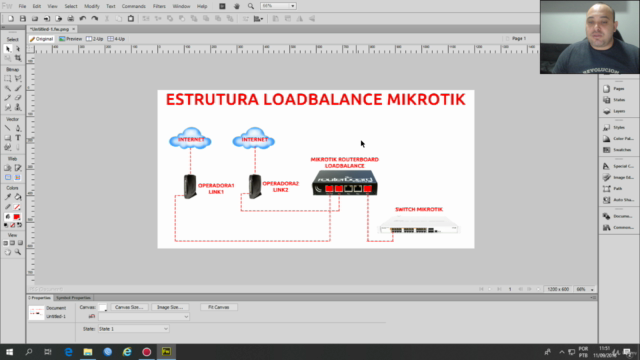
Task: Show slices and hotspots
Action: pos(18,178)
